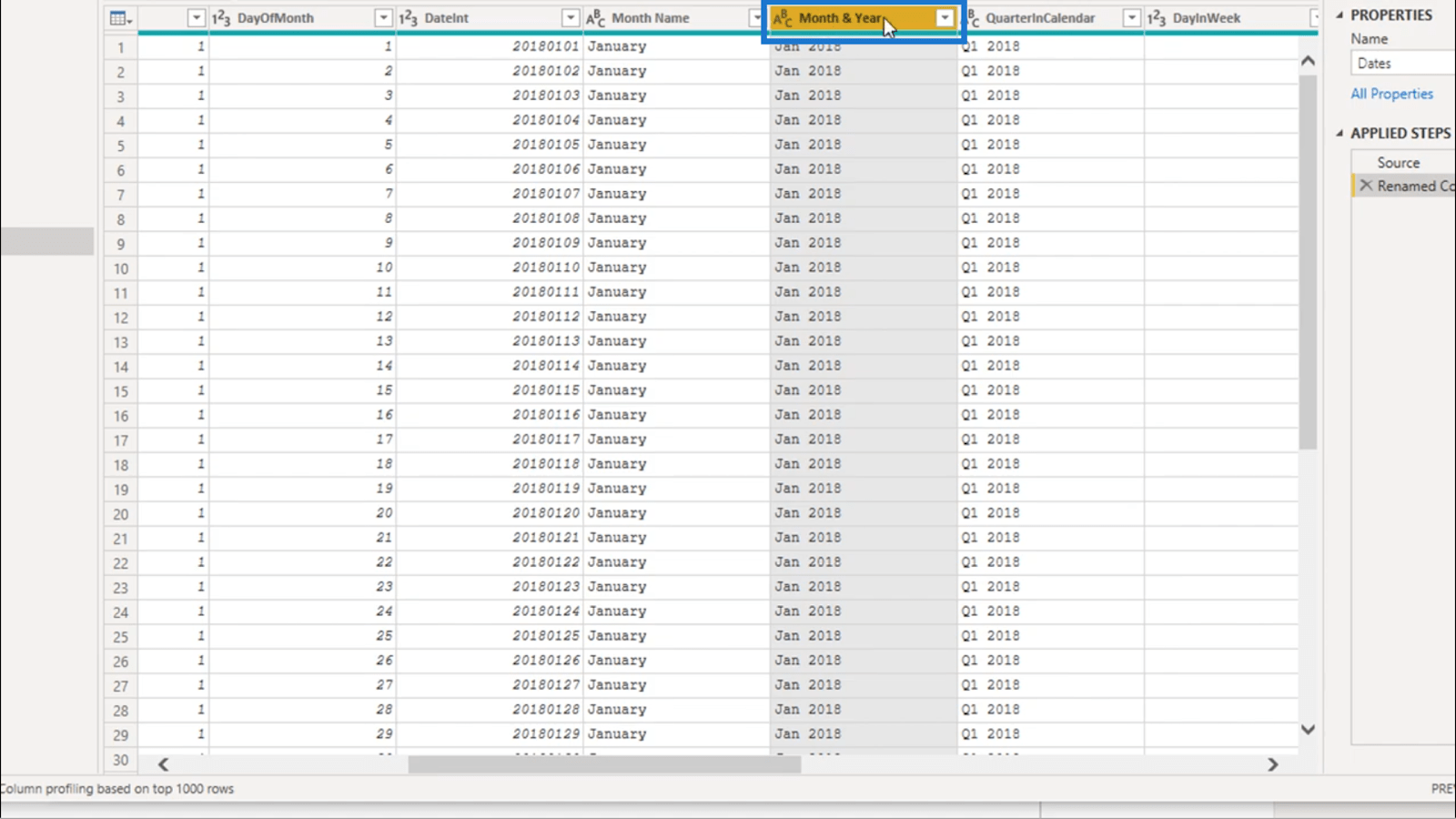
Task: Collapse the PROPERTIES section
Action: 1340,15
